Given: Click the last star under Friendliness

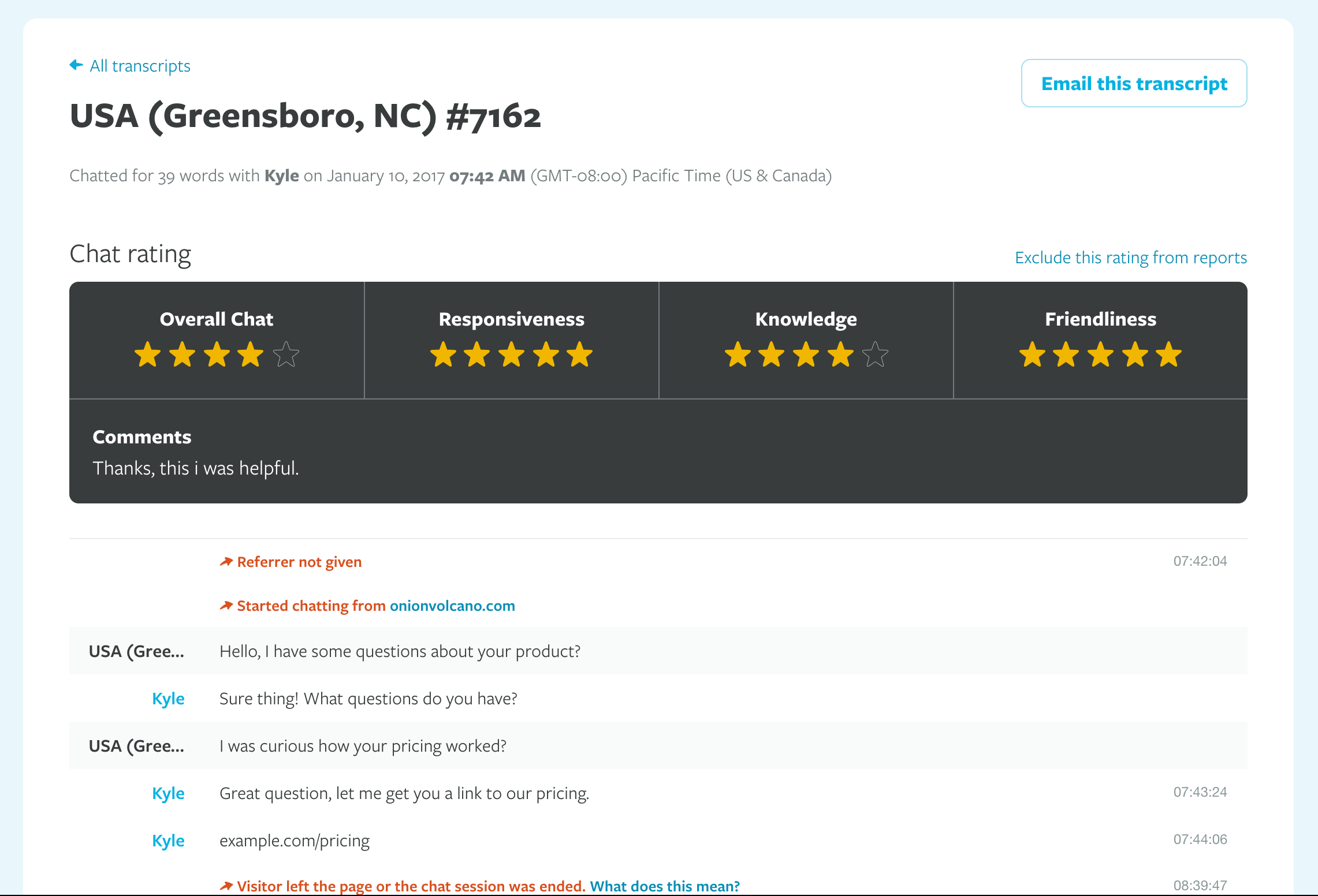Looking at the screenshot, I should (x=1169, y=354).
